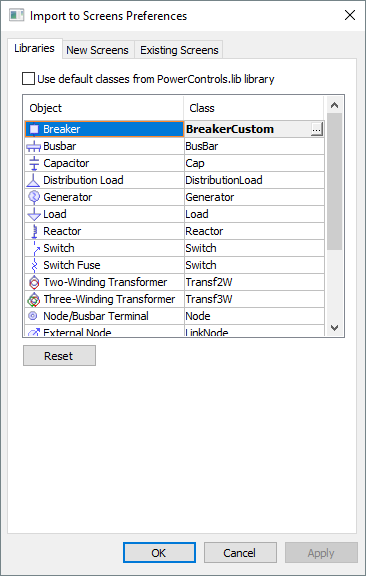The image size is (366, 576).
Task: Click the Distribution Load icon
Action: point(33,180)
